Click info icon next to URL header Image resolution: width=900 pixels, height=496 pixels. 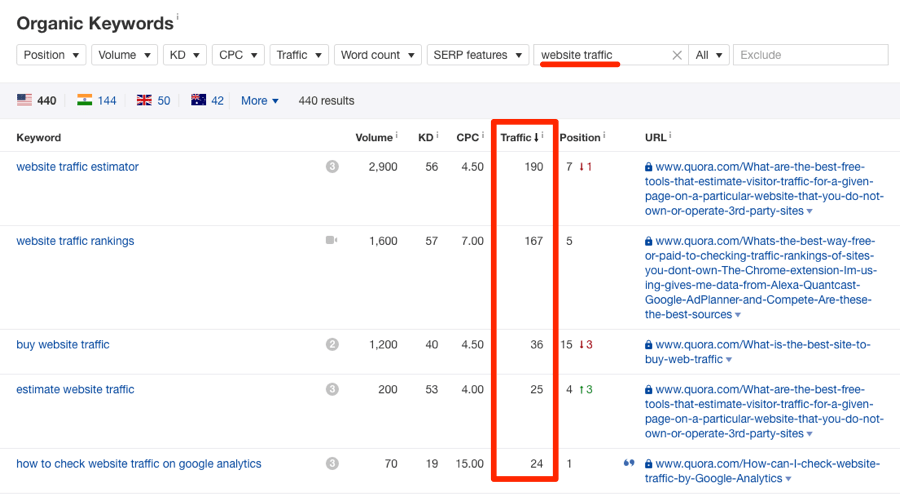click(x=670, y=135)
